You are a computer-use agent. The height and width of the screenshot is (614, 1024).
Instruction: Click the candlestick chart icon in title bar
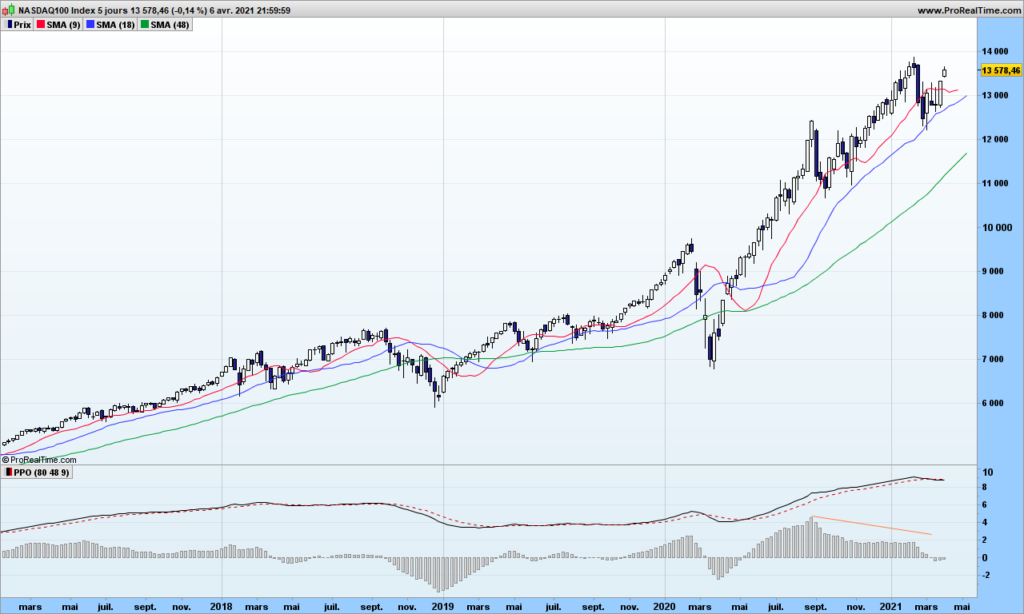coord(8,10)
